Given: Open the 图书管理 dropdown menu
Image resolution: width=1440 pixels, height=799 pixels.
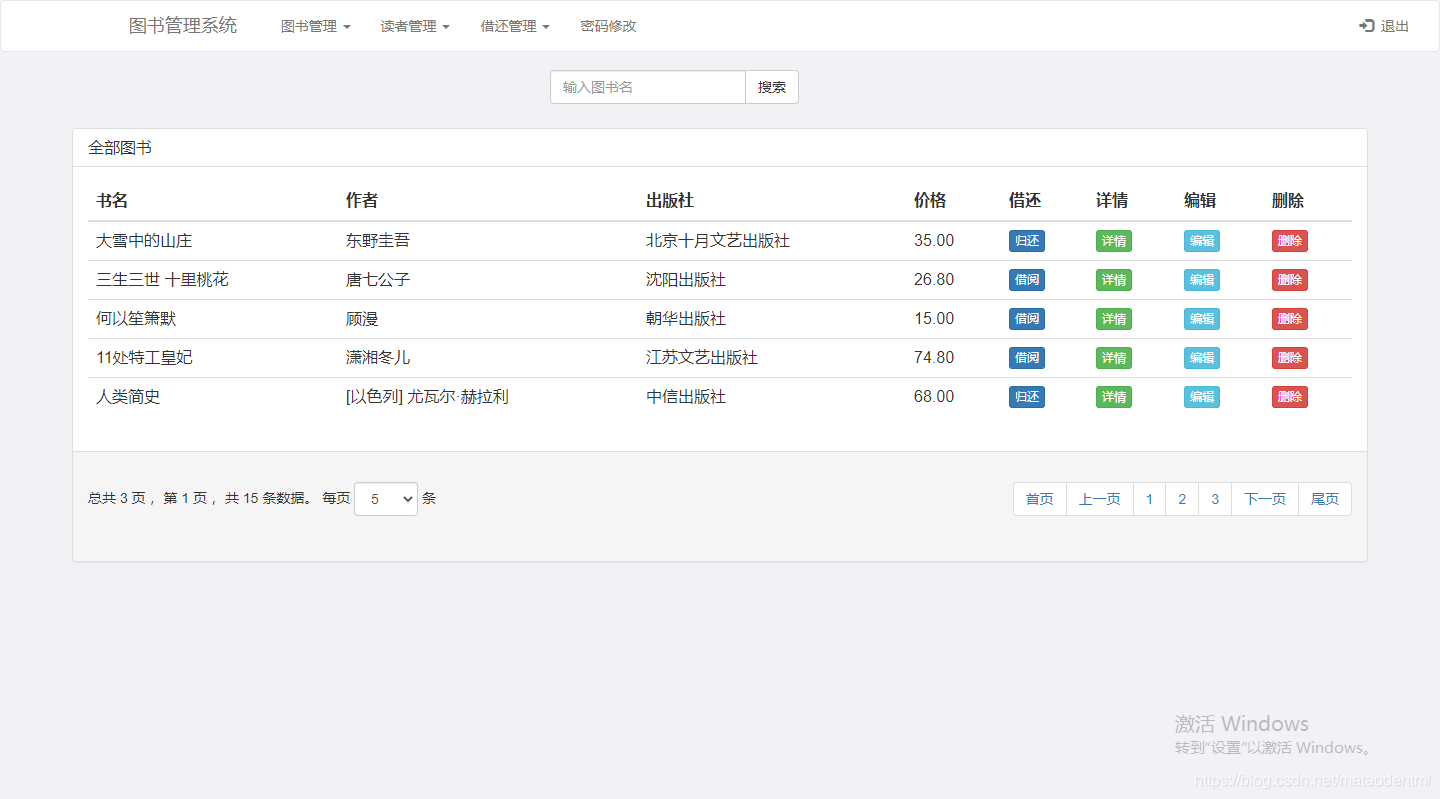Looking at the screenshot, I should coord(316,26).
